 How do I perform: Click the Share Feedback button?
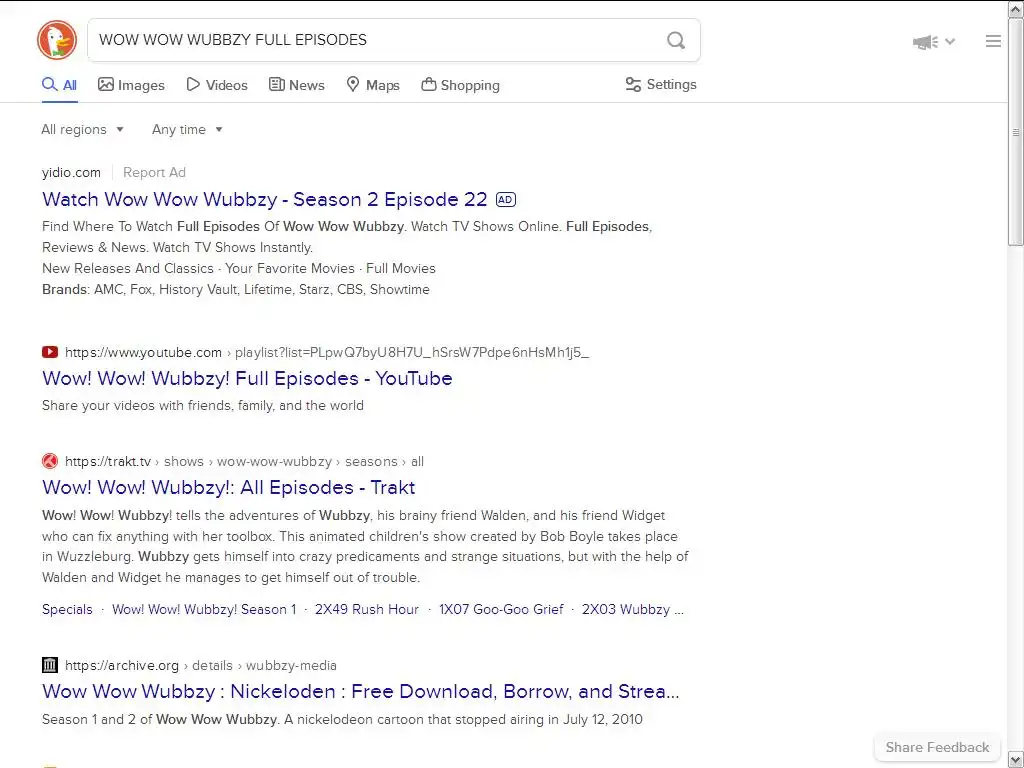tap(937, 747)
